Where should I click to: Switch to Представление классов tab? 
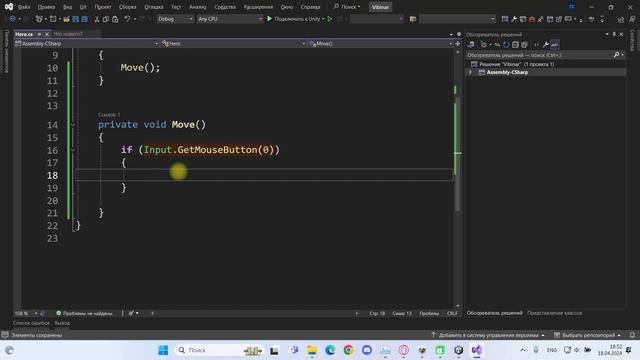coord(554,313)
